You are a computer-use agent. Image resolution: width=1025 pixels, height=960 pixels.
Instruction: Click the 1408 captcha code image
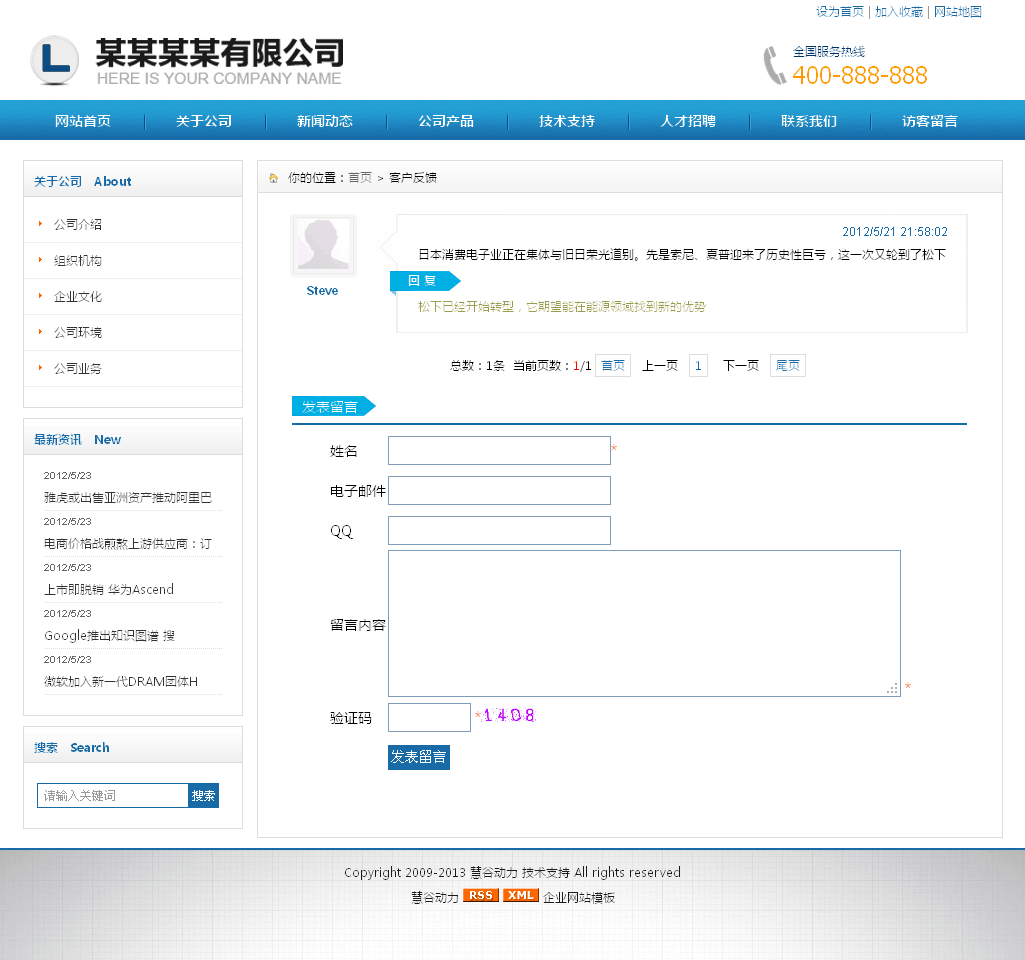pyautogui.click(x=510, y=716)
